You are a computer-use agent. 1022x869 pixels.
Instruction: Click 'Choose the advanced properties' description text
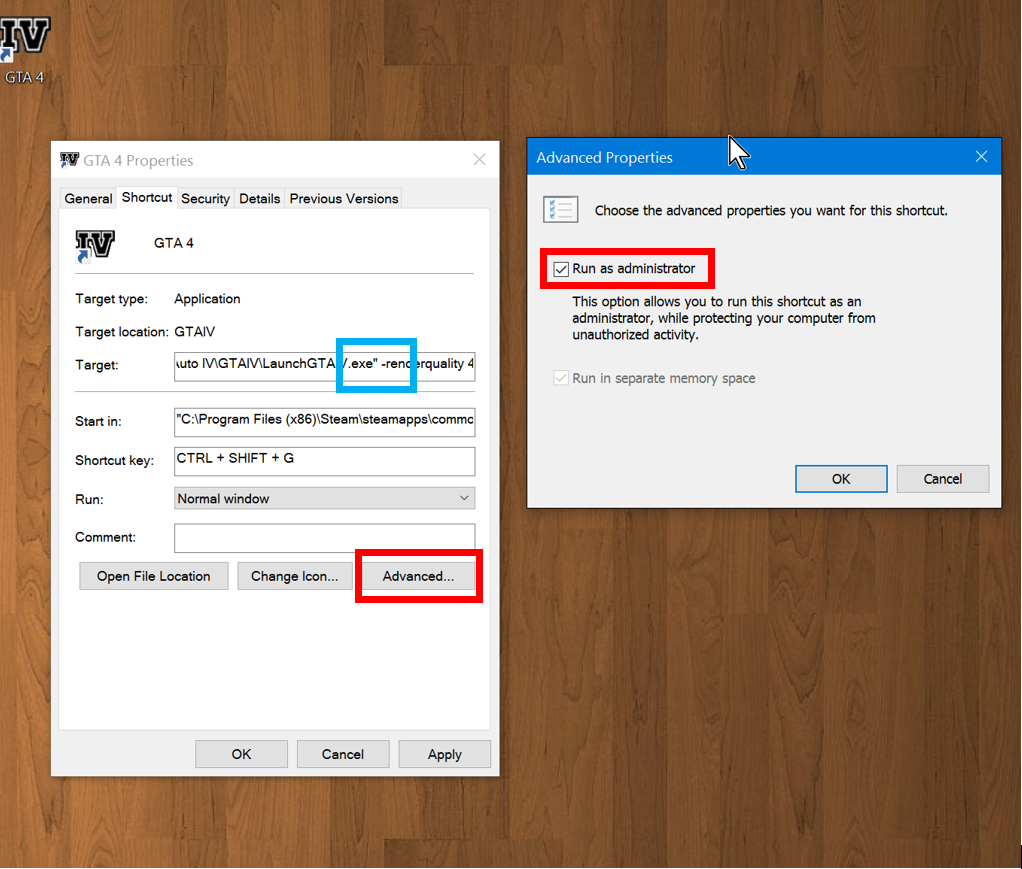click(x=771, y=211)
